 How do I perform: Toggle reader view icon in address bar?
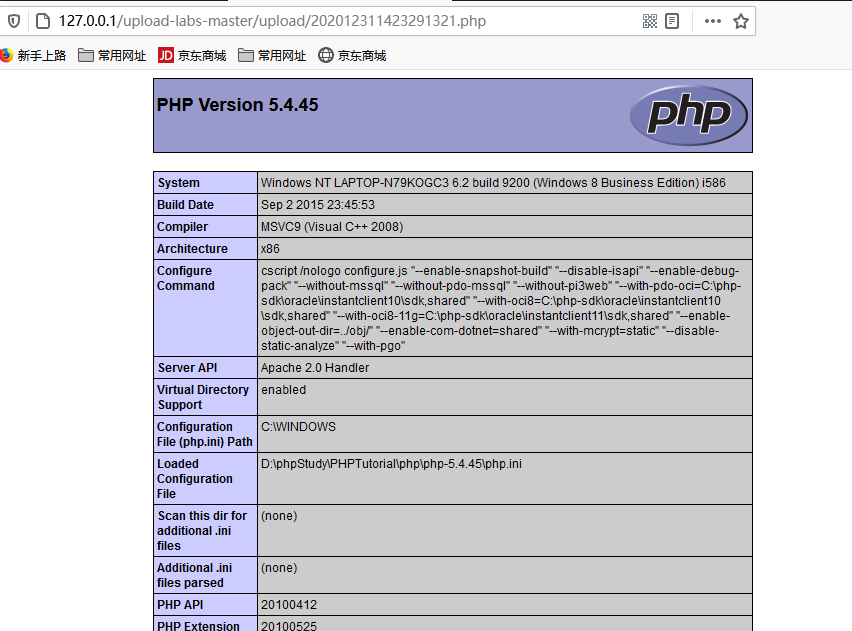pyautogui.click(x=672, y=21)
